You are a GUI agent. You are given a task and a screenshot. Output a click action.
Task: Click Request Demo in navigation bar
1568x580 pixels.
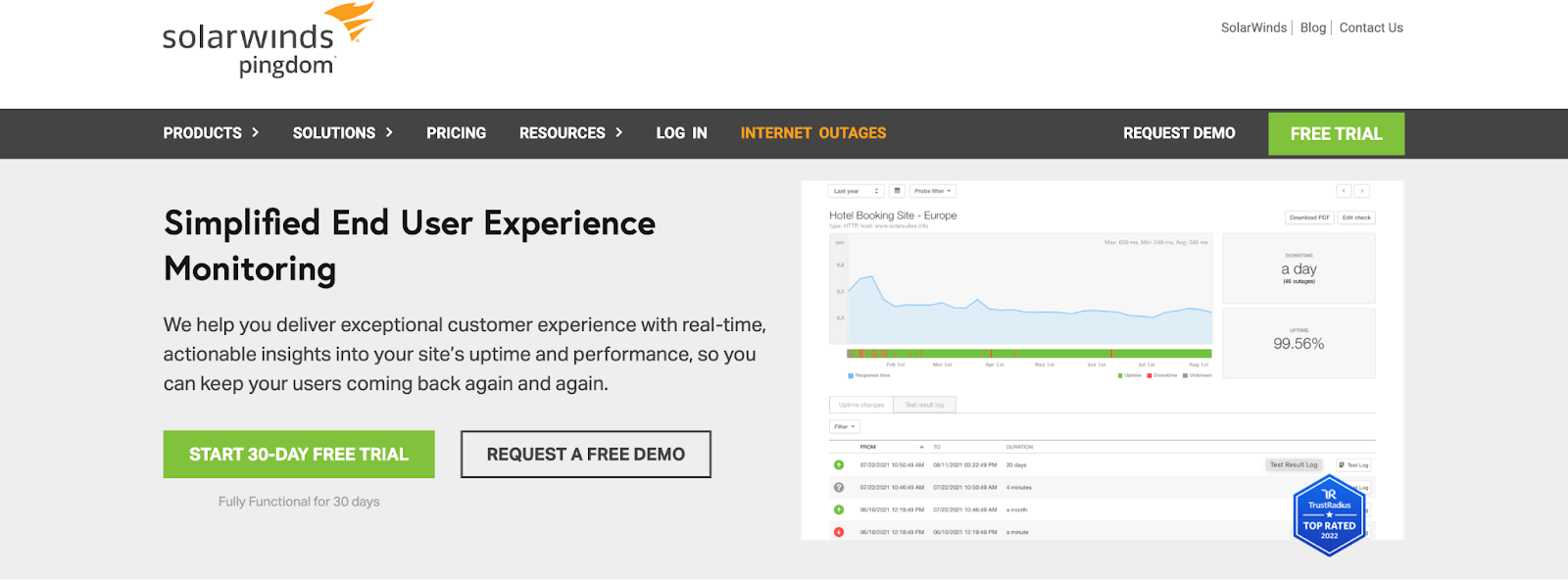(1179, 133)
